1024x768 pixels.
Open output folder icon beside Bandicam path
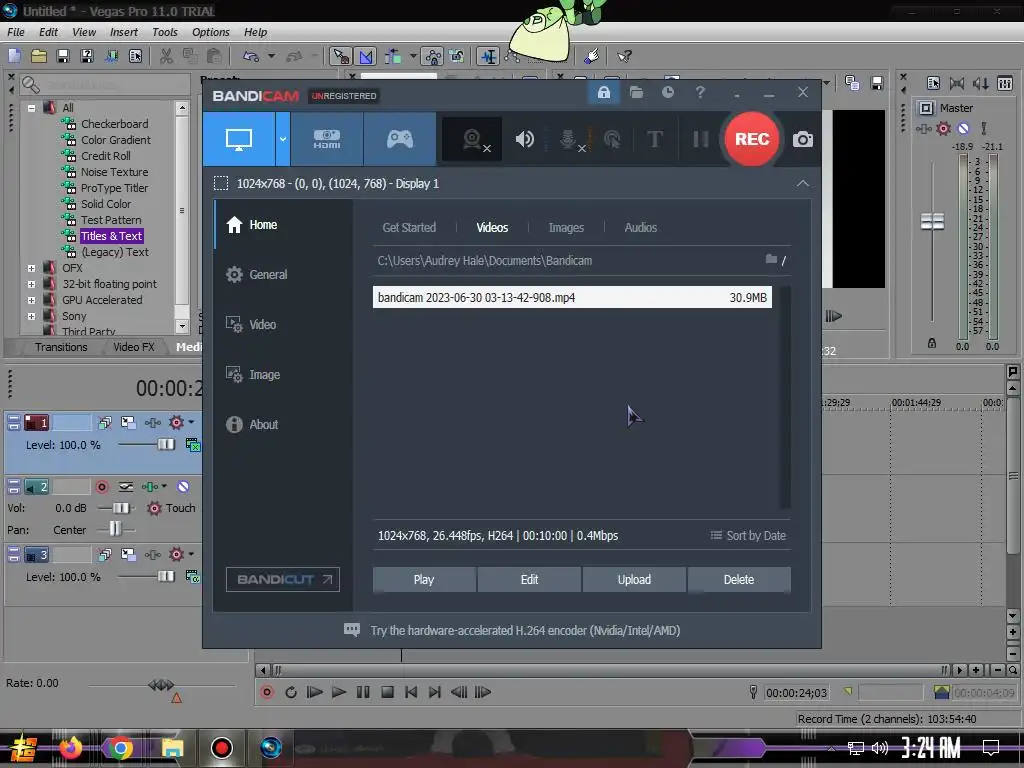[771, 259]
